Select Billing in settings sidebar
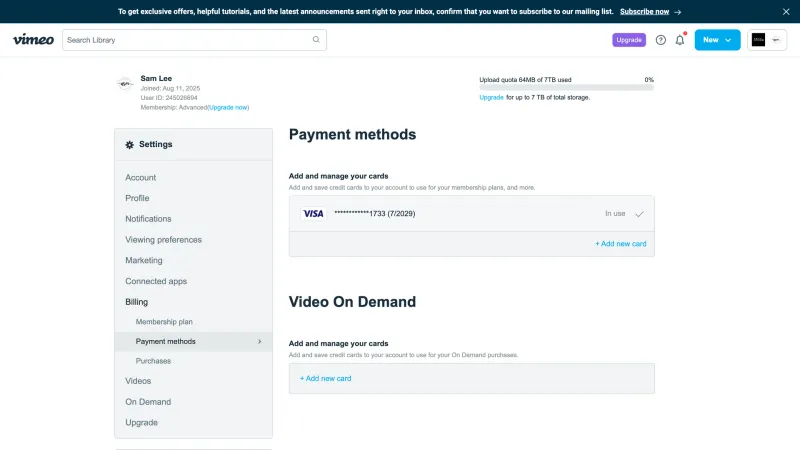The height and width of the screenshot is (450, 800). tap(136, 302)
